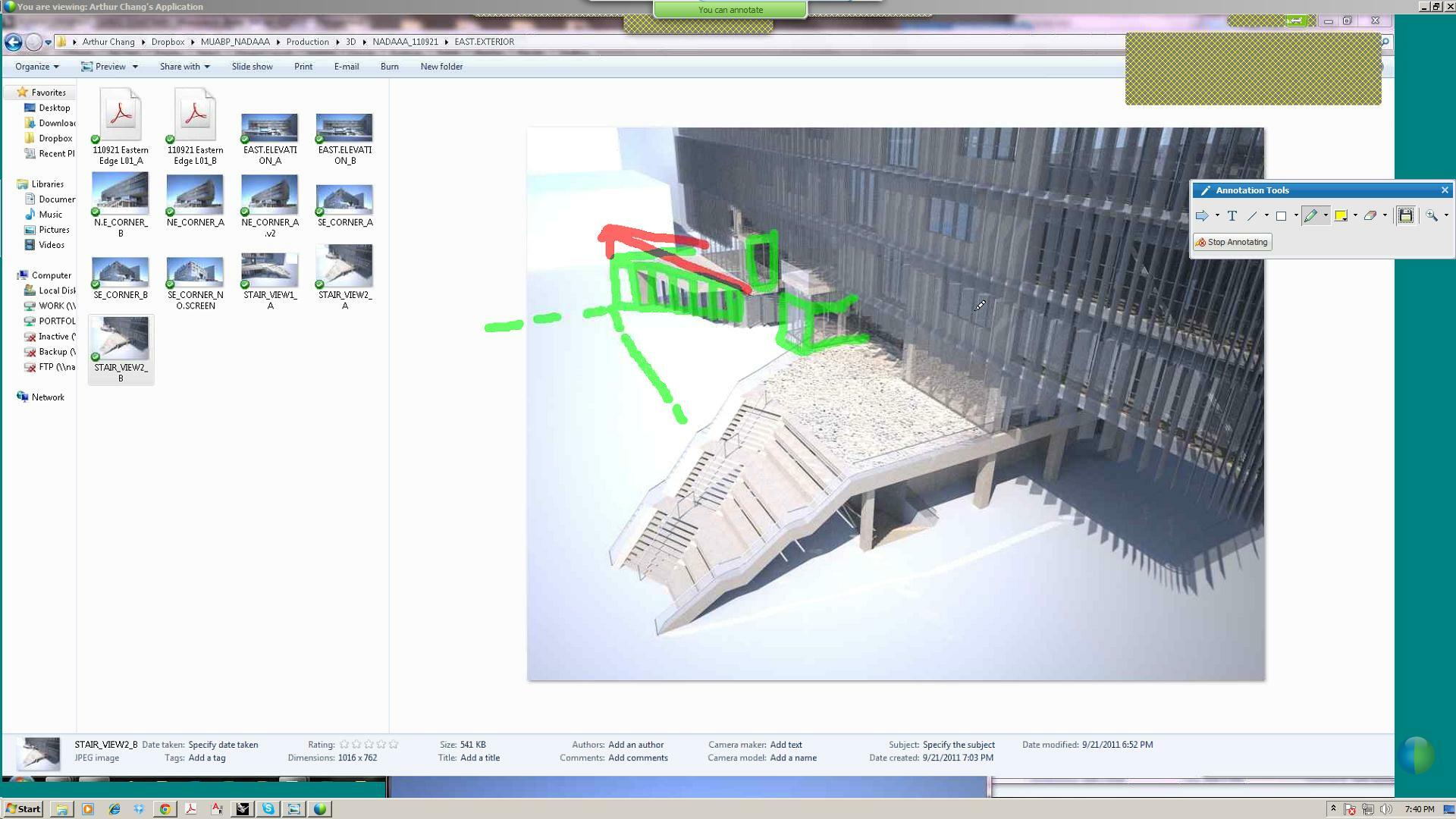
Task: Select the text annotation tool
Action: tap(1232, 216)
